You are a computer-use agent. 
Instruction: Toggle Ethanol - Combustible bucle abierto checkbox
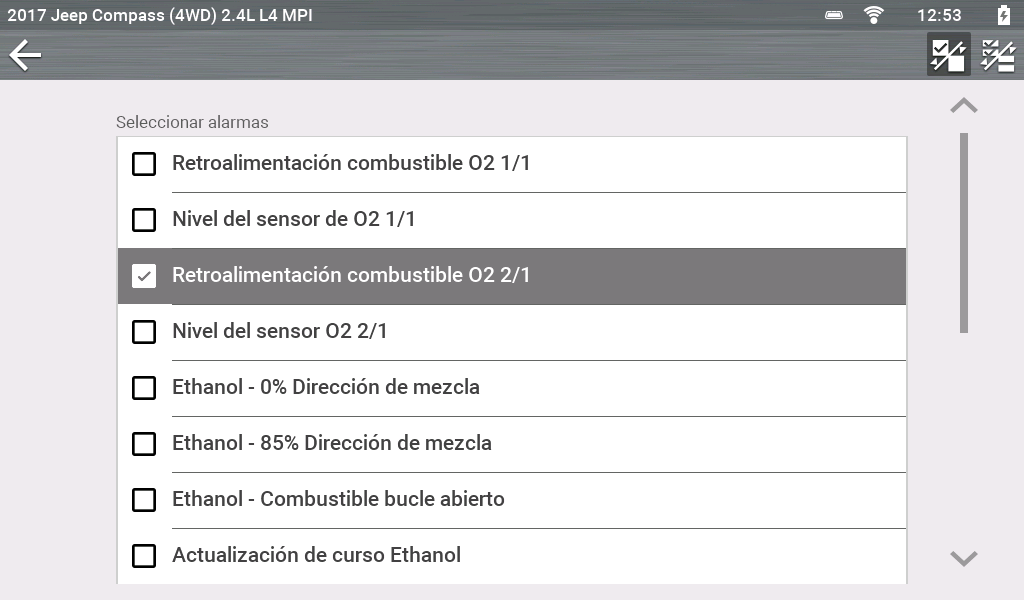point(145,500)
